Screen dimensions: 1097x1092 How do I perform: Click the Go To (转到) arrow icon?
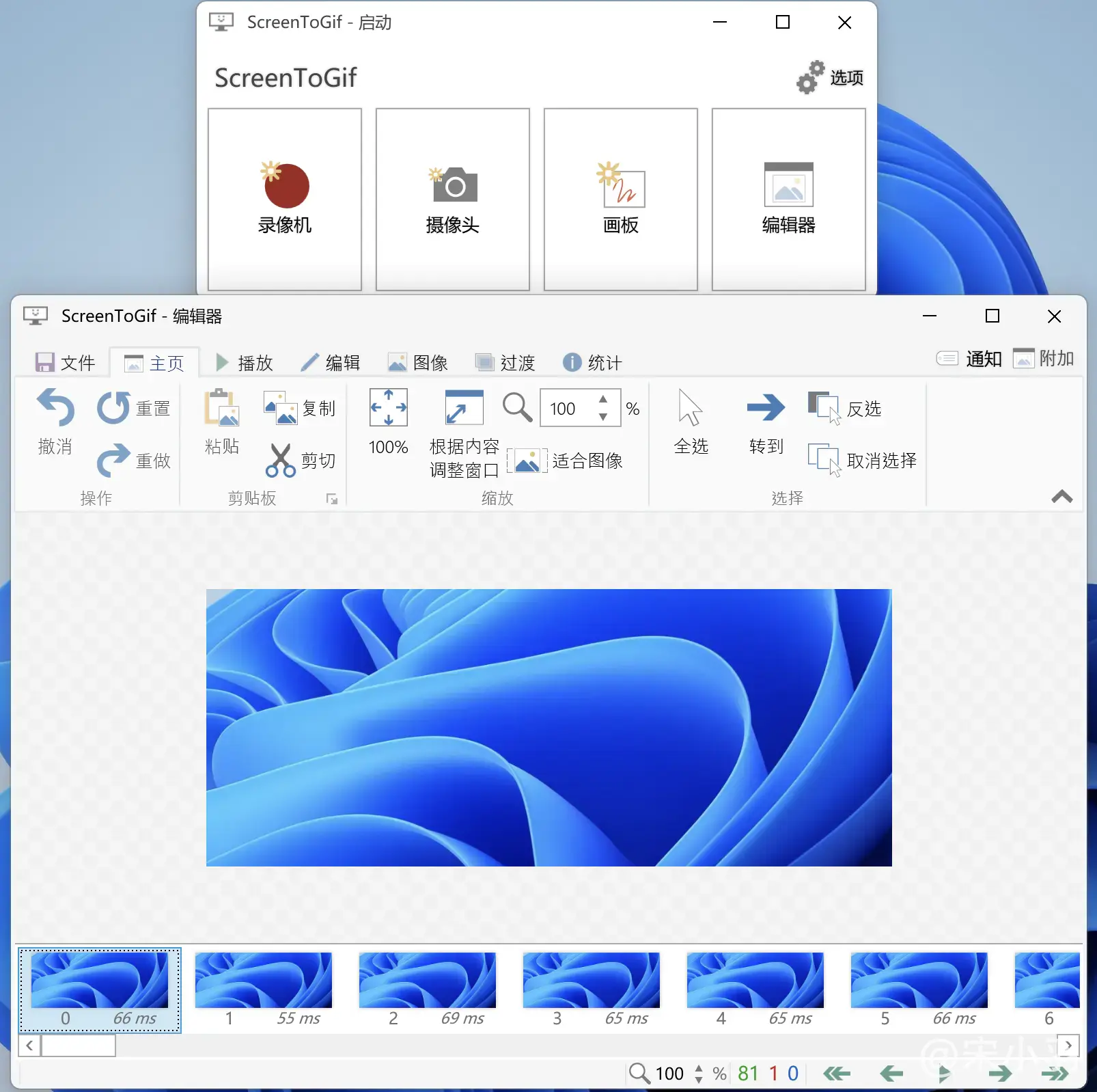(x=766, y=409)
